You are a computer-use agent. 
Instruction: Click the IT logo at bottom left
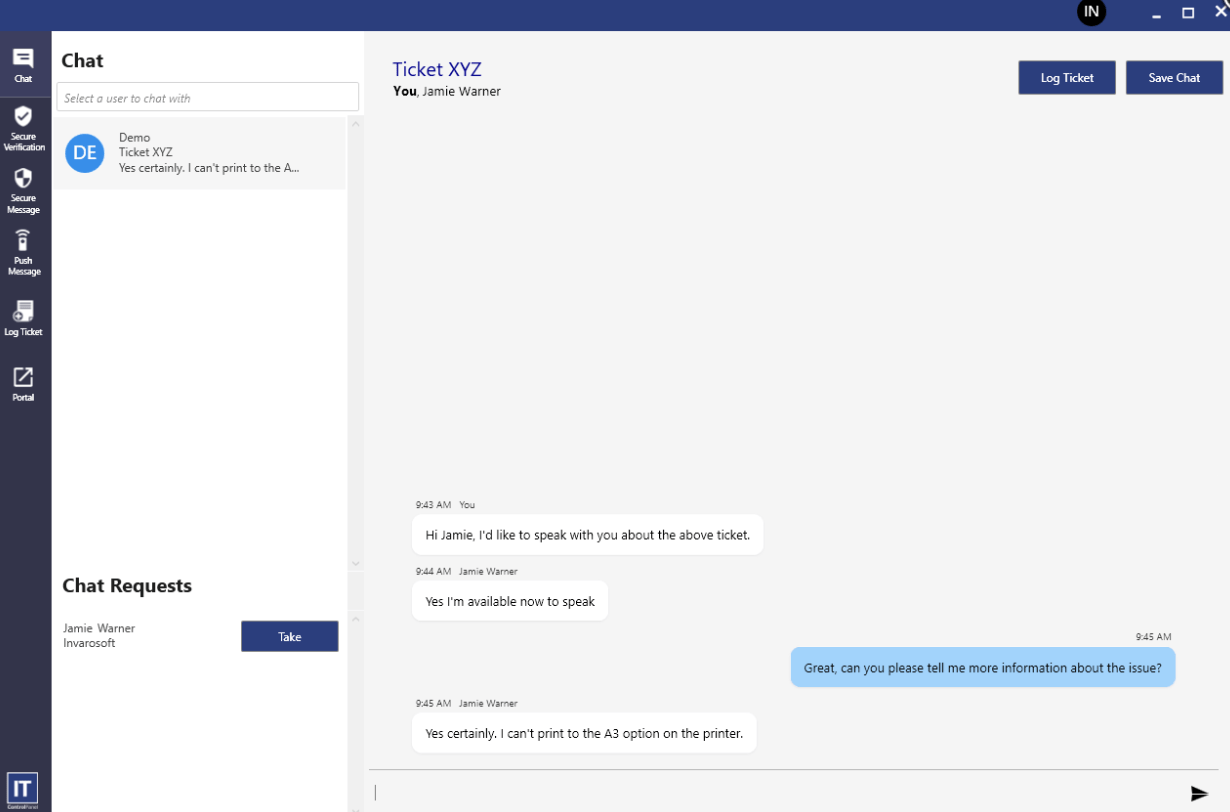22,788
